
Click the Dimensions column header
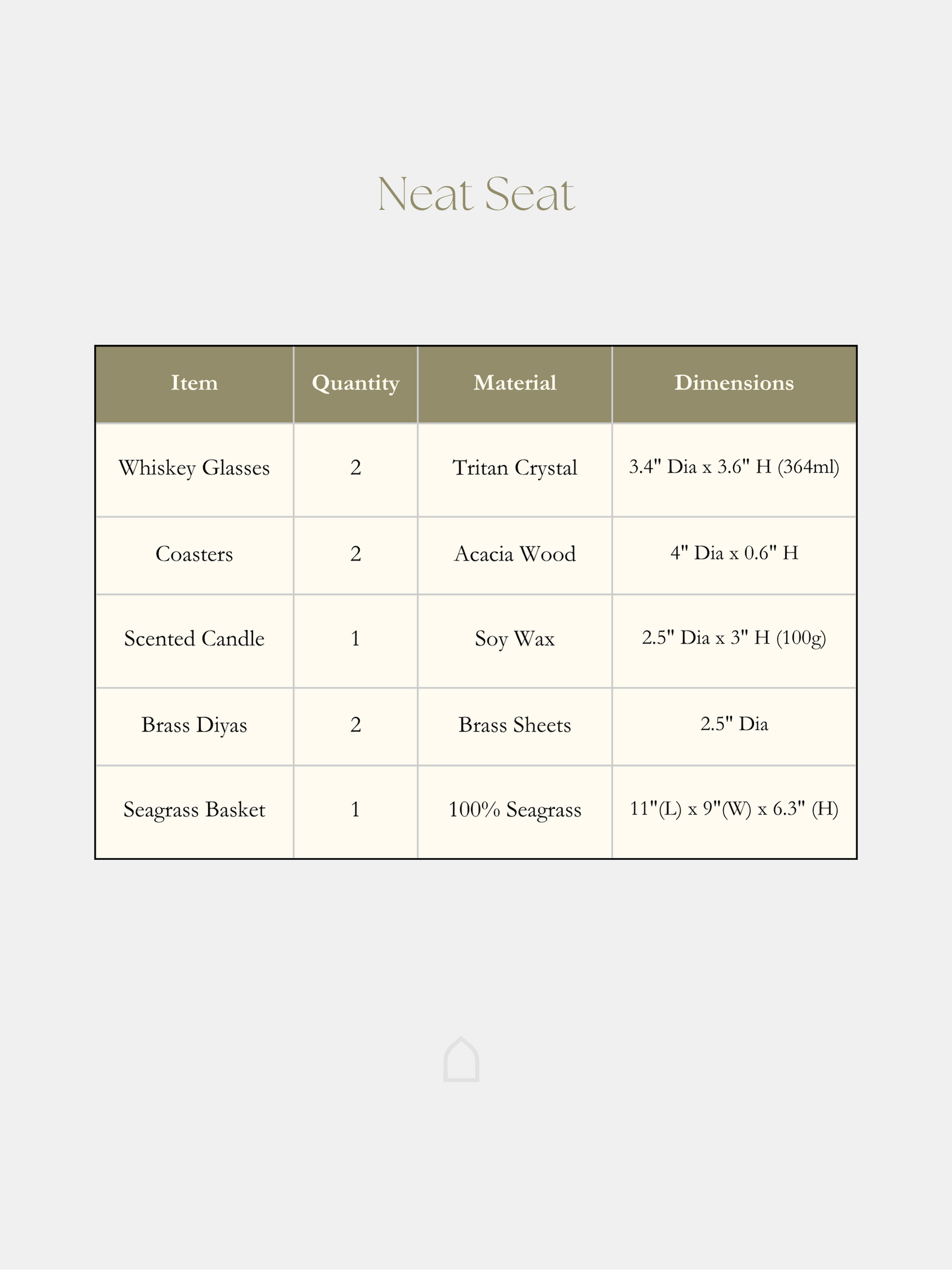pyautogui.click(x=734, y=383)
